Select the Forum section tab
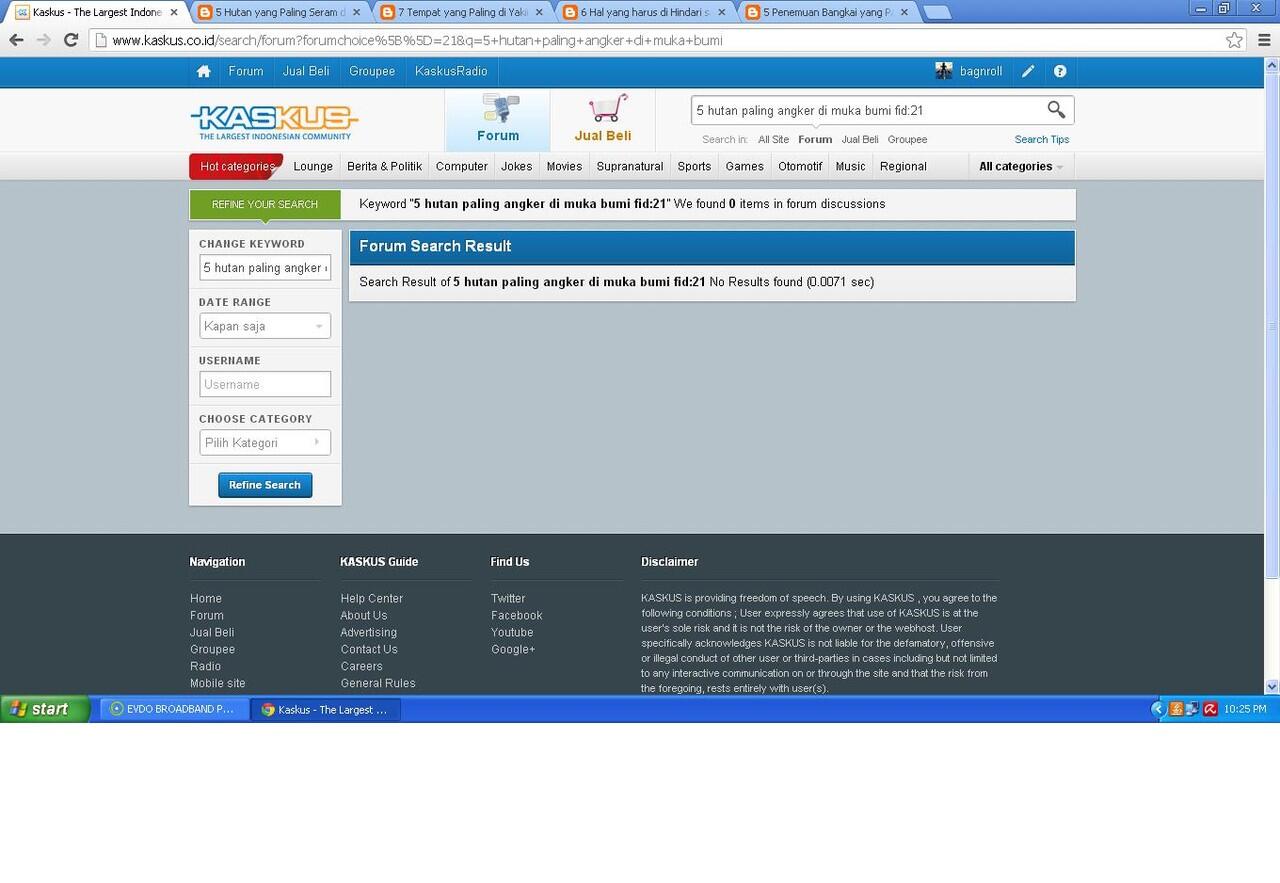Viewport: 1280px width, 883px height. (498, 120)
